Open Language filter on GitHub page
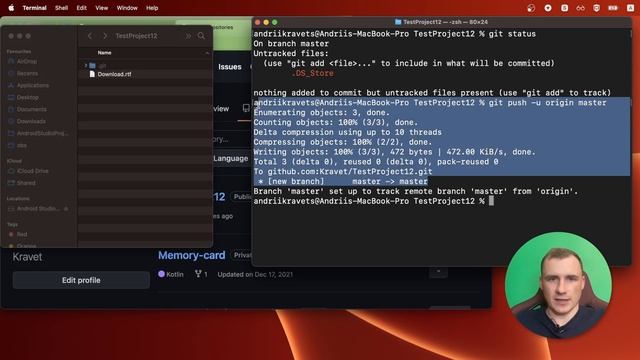This screenshot has height=360, width=640. pyautogui.click(x=231, y=158)
